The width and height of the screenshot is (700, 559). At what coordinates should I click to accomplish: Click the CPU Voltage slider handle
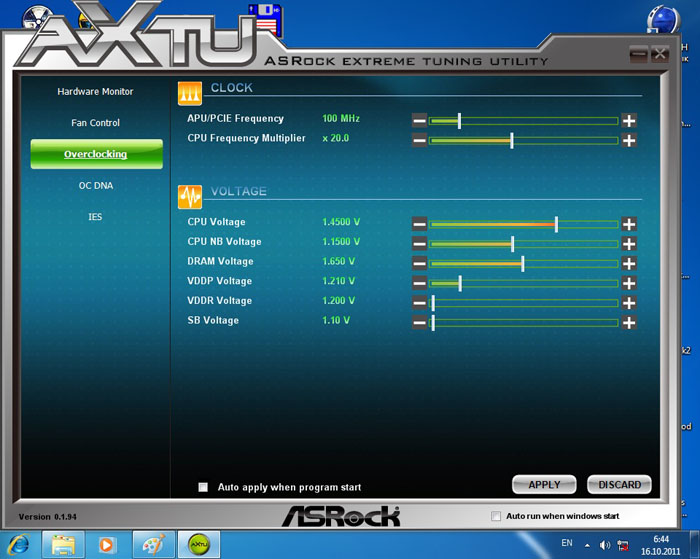556,224
